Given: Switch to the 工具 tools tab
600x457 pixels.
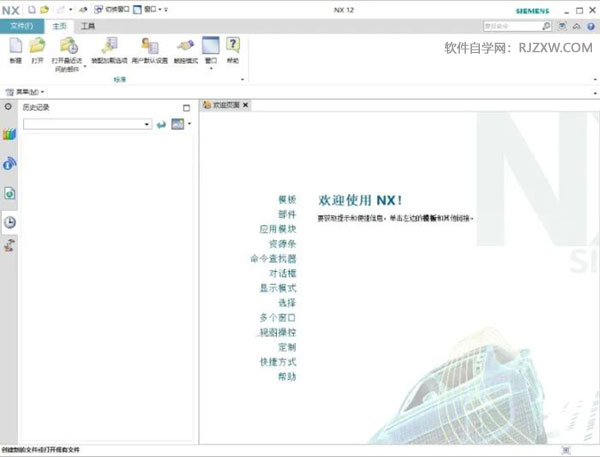Looking at the screenshot, I should [88, 26].
